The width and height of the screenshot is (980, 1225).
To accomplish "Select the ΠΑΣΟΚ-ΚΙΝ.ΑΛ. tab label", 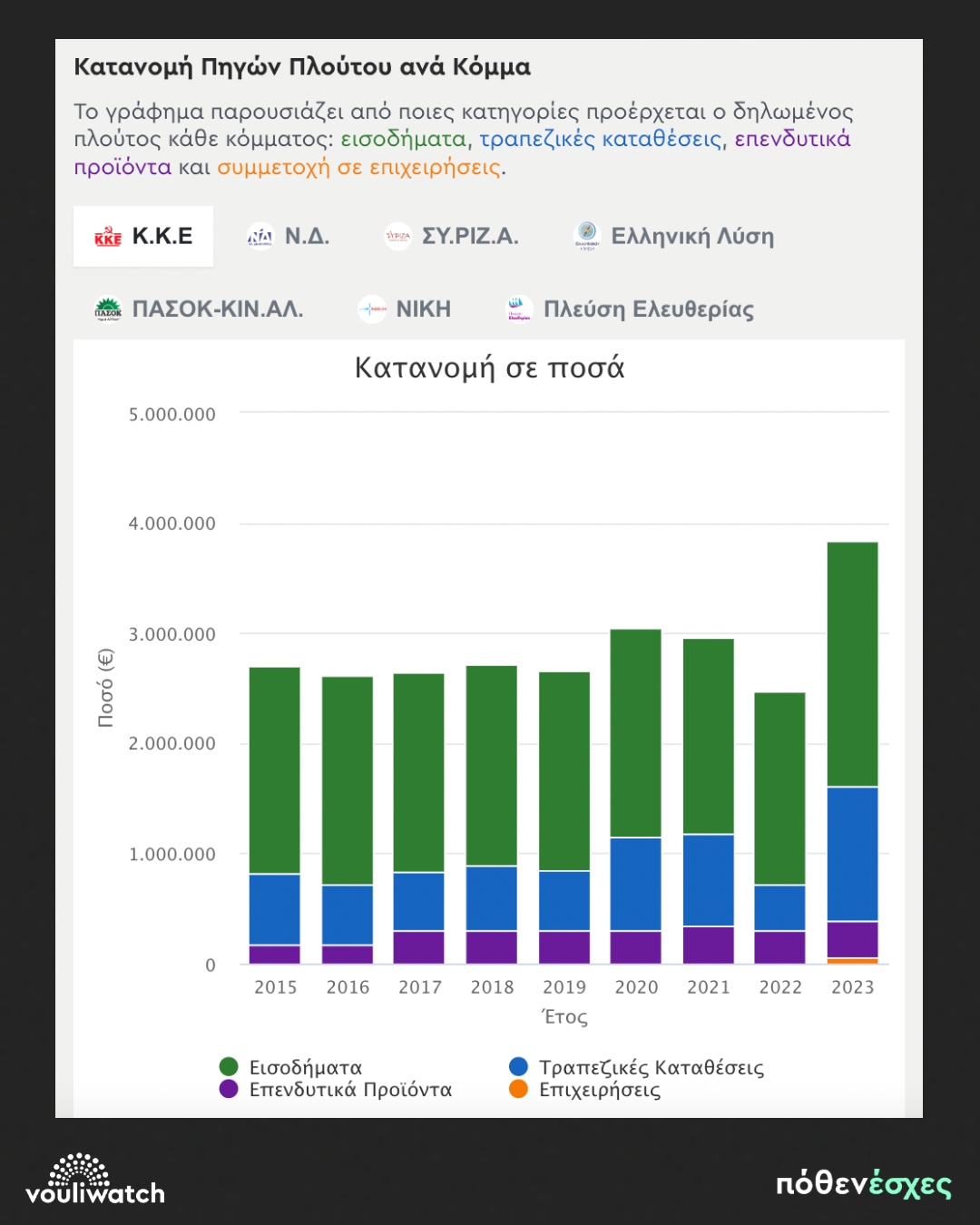I will (218, 309).
